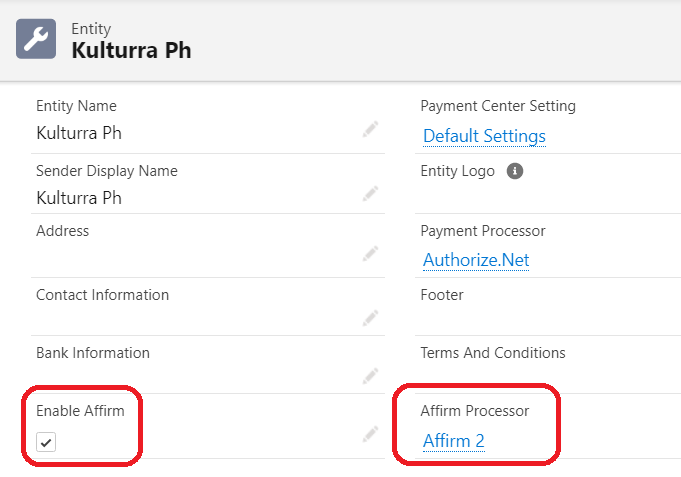Open the Authorize.Net payment processor link
The width and height of the screenshot is (681, 477).
point(476,260)
